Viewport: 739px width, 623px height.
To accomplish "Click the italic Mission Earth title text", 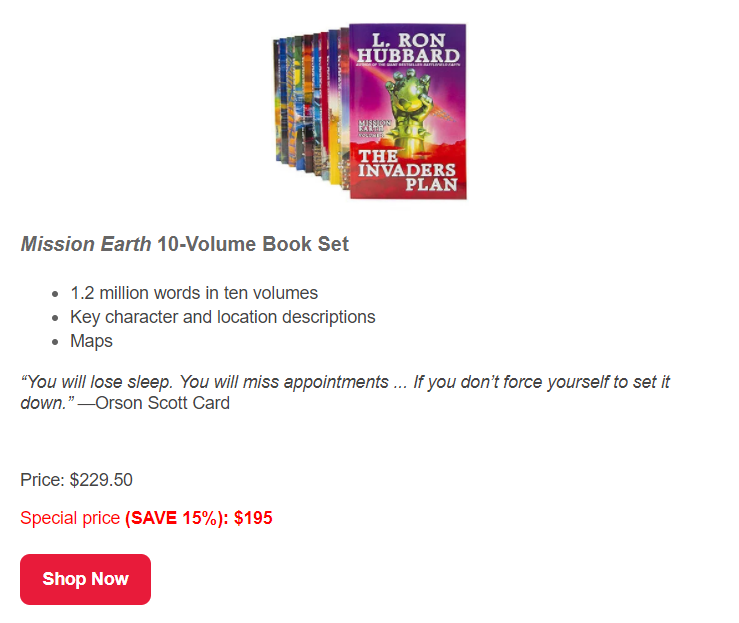I will [x=86, y=245].
